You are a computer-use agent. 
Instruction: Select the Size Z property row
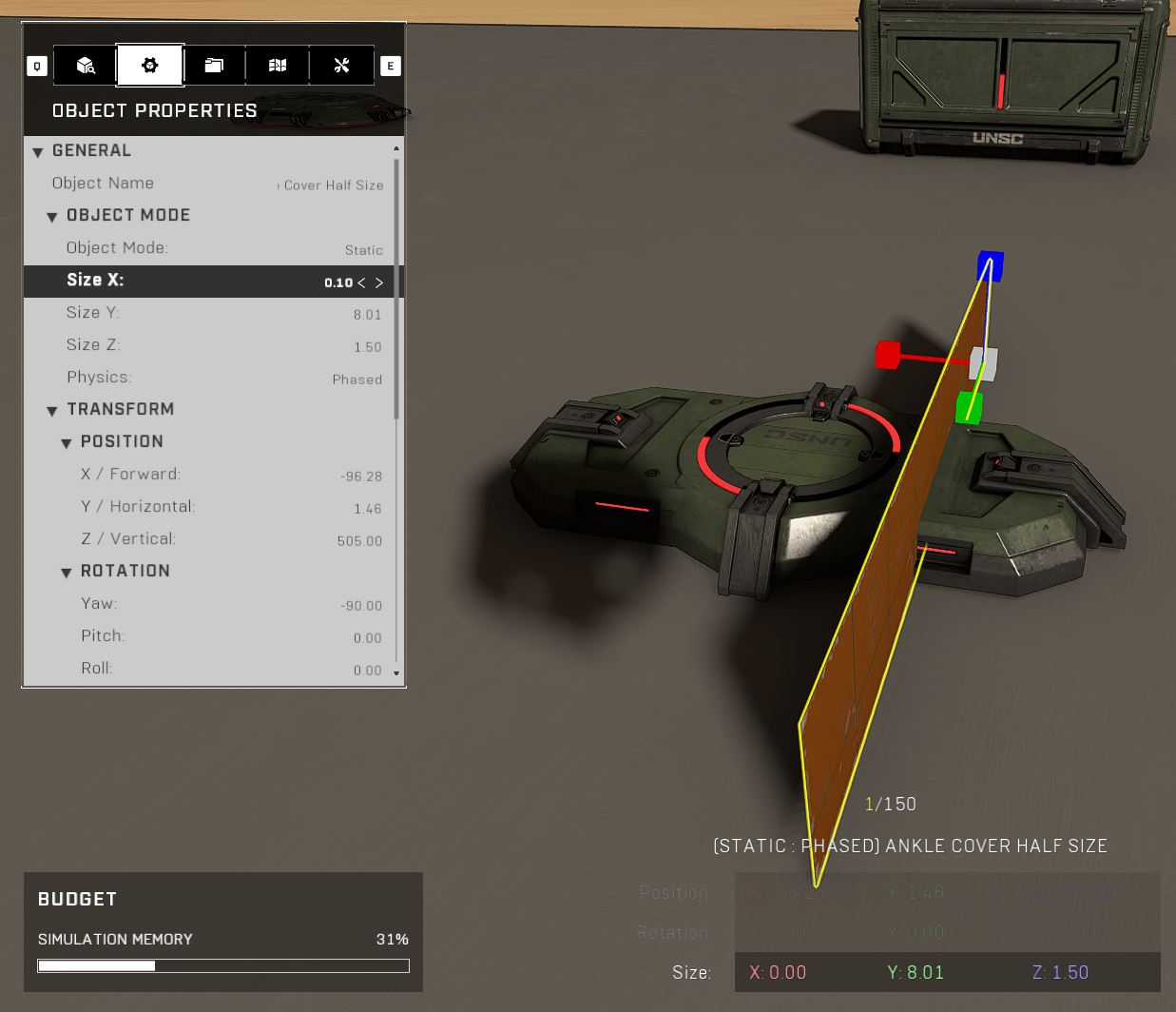(208, 345)
